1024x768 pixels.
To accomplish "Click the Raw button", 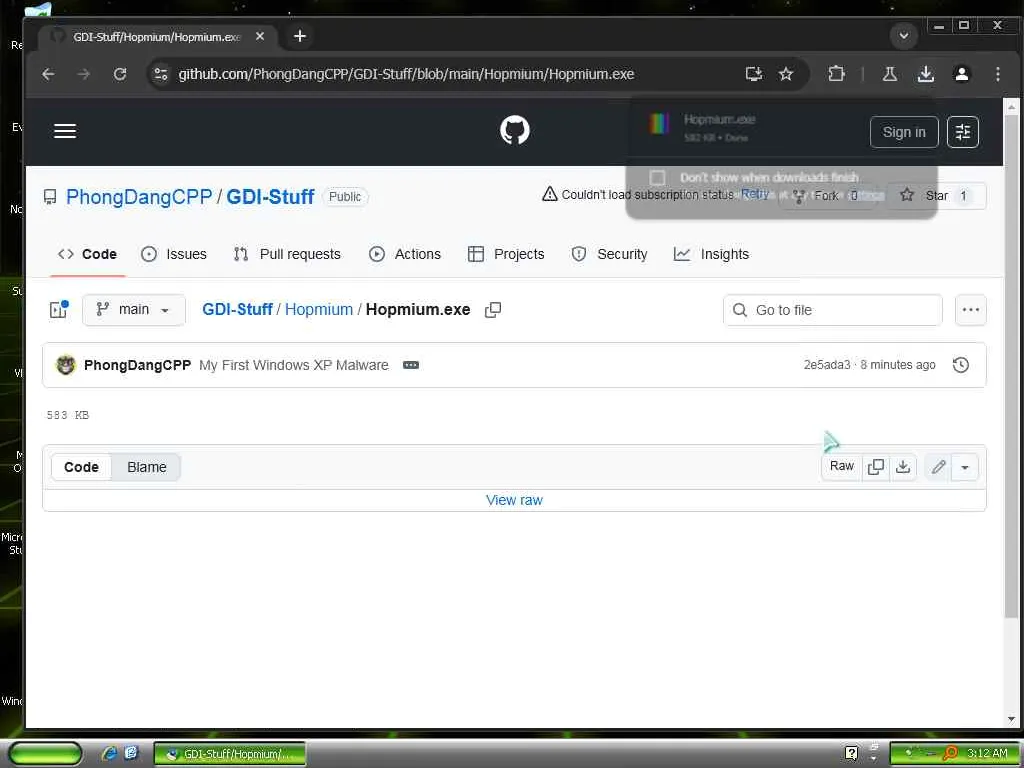I will pos(842,466).
